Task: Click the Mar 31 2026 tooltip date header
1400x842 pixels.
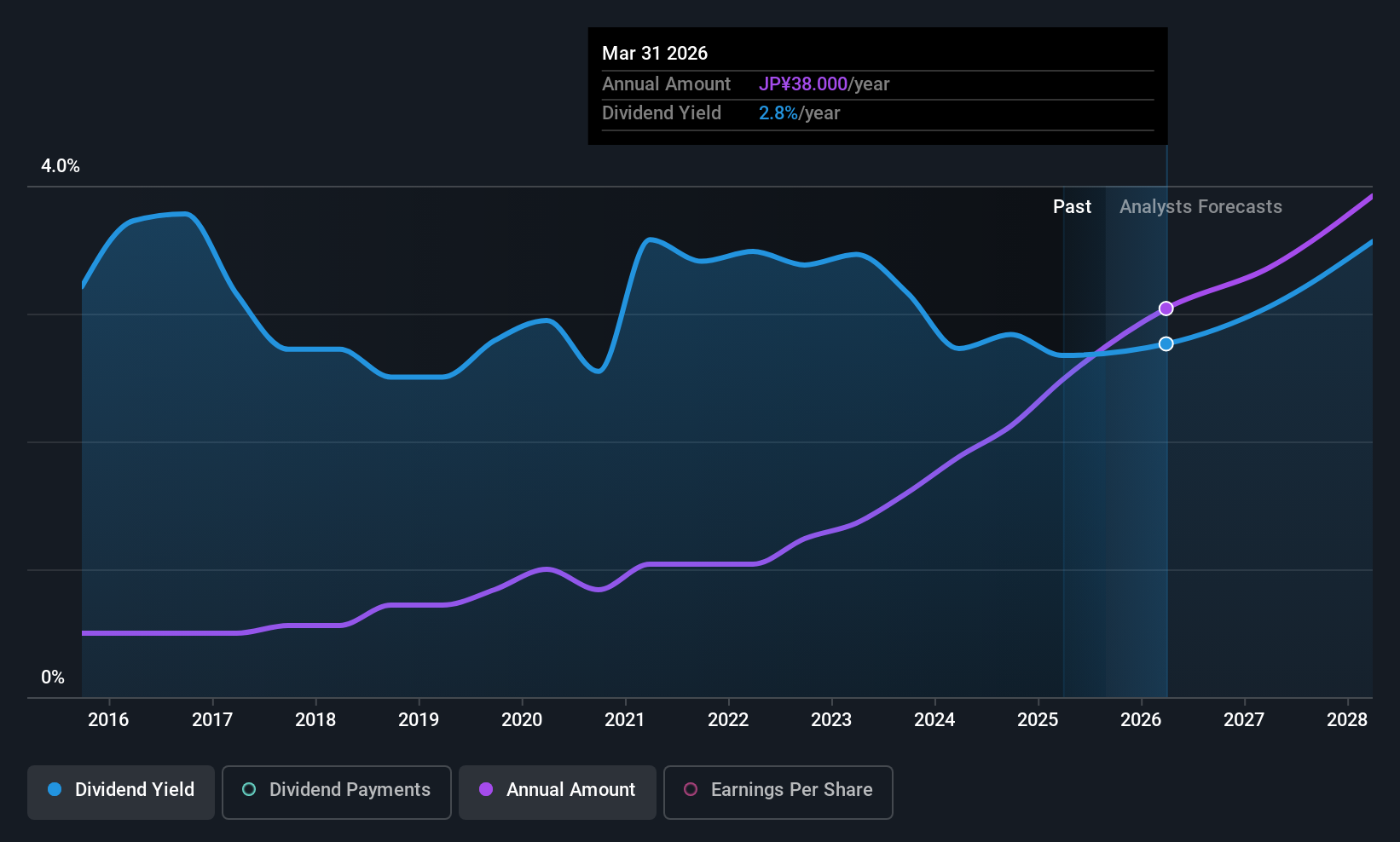Action: (x=655, y=53)
